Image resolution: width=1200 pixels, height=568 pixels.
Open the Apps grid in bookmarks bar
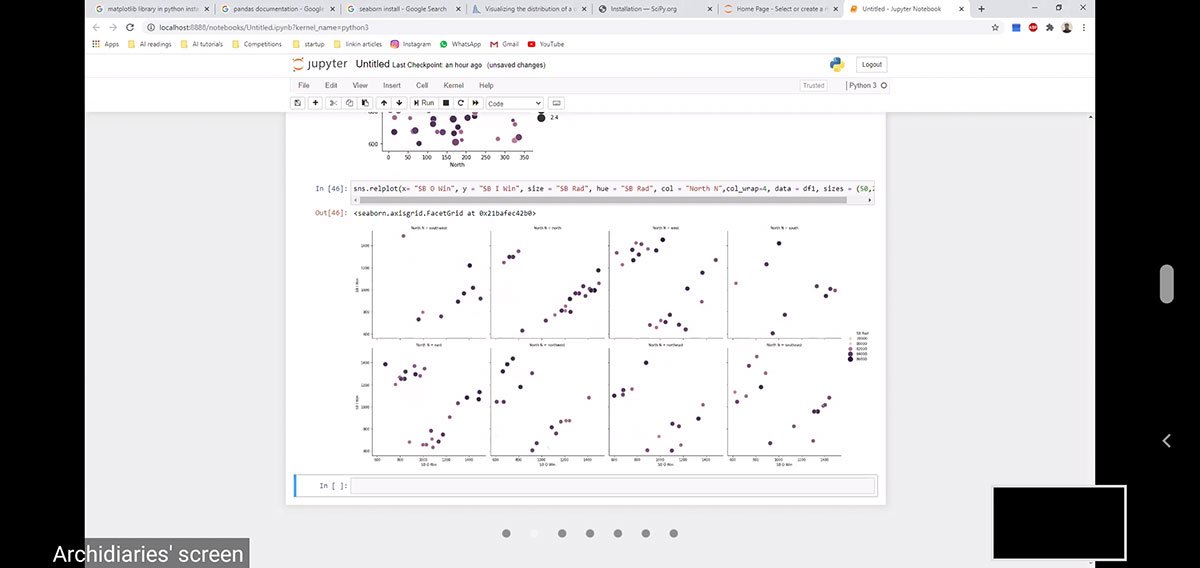[105, 44]
